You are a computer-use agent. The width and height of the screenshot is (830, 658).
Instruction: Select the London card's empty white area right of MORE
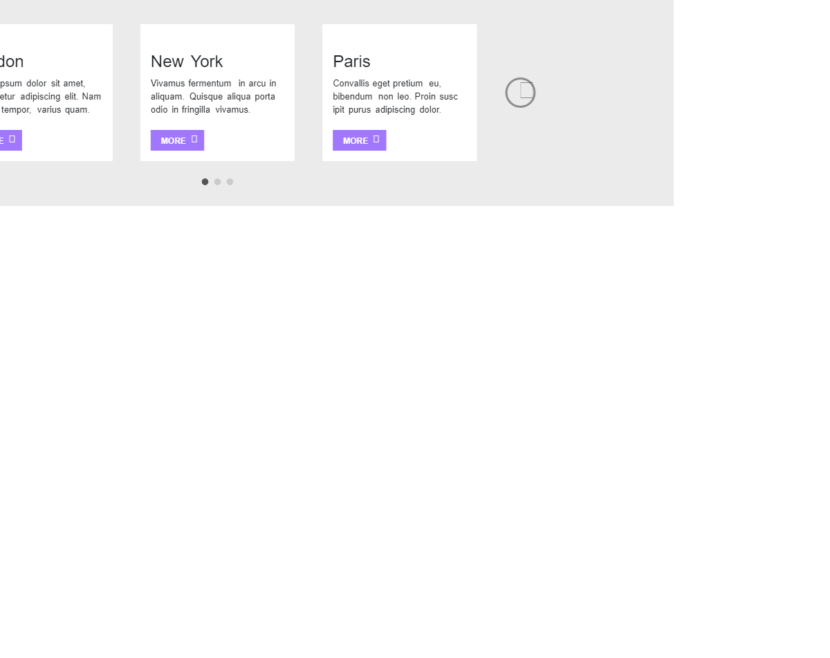tap(67, 140)
